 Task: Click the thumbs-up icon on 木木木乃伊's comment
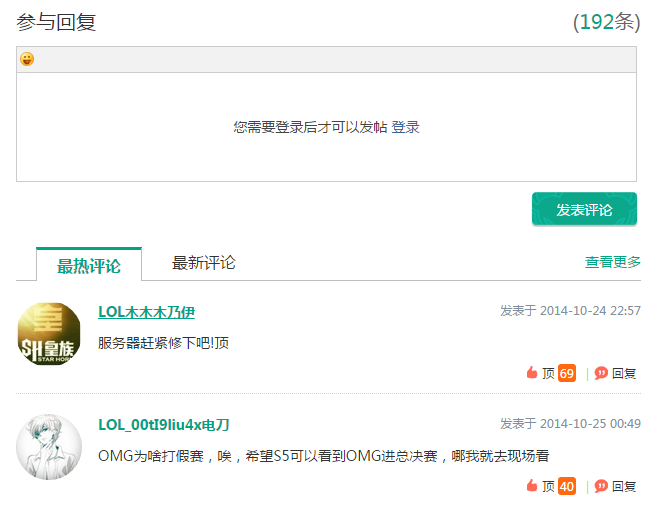[532, 373]
